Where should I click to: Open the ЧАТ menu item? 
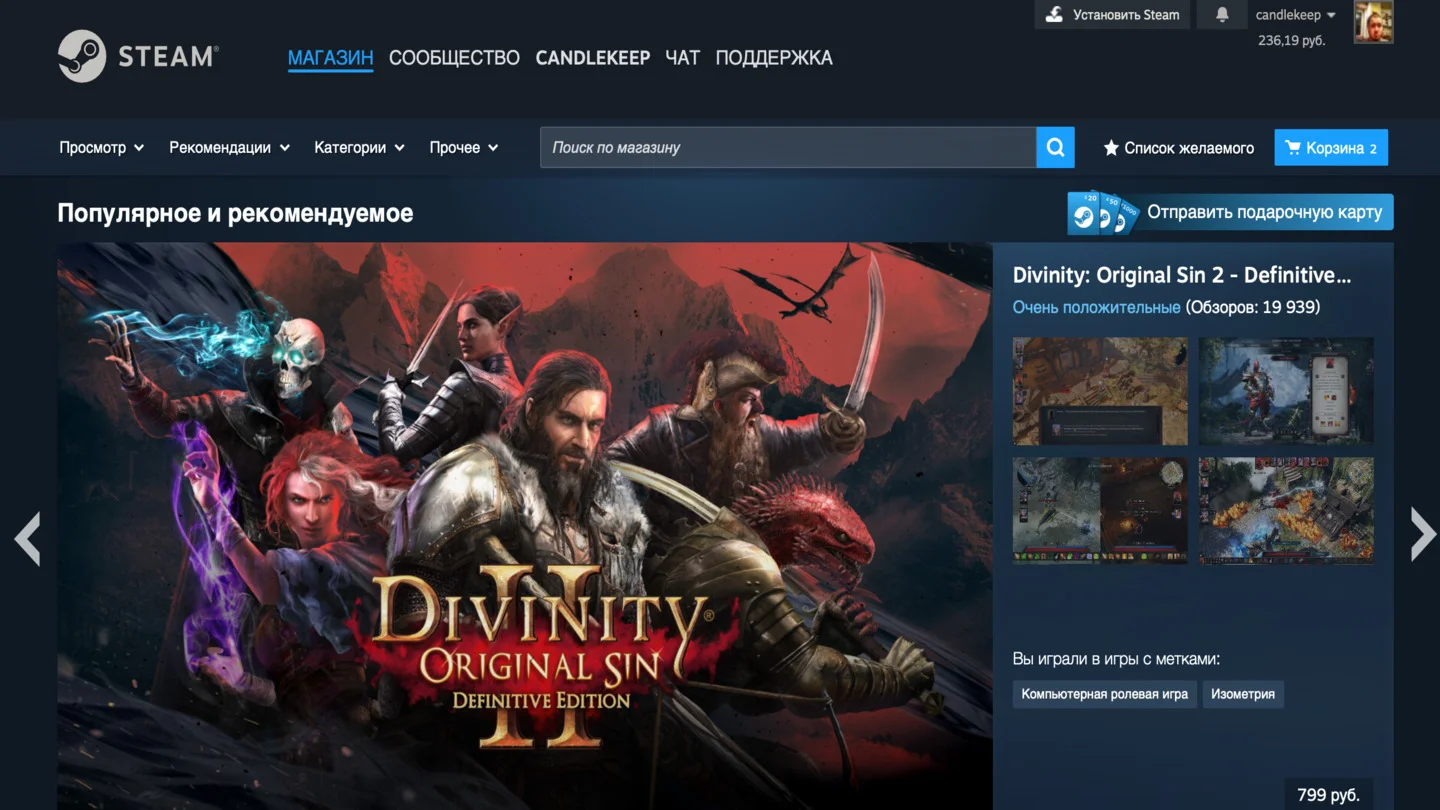coord(682,58)
